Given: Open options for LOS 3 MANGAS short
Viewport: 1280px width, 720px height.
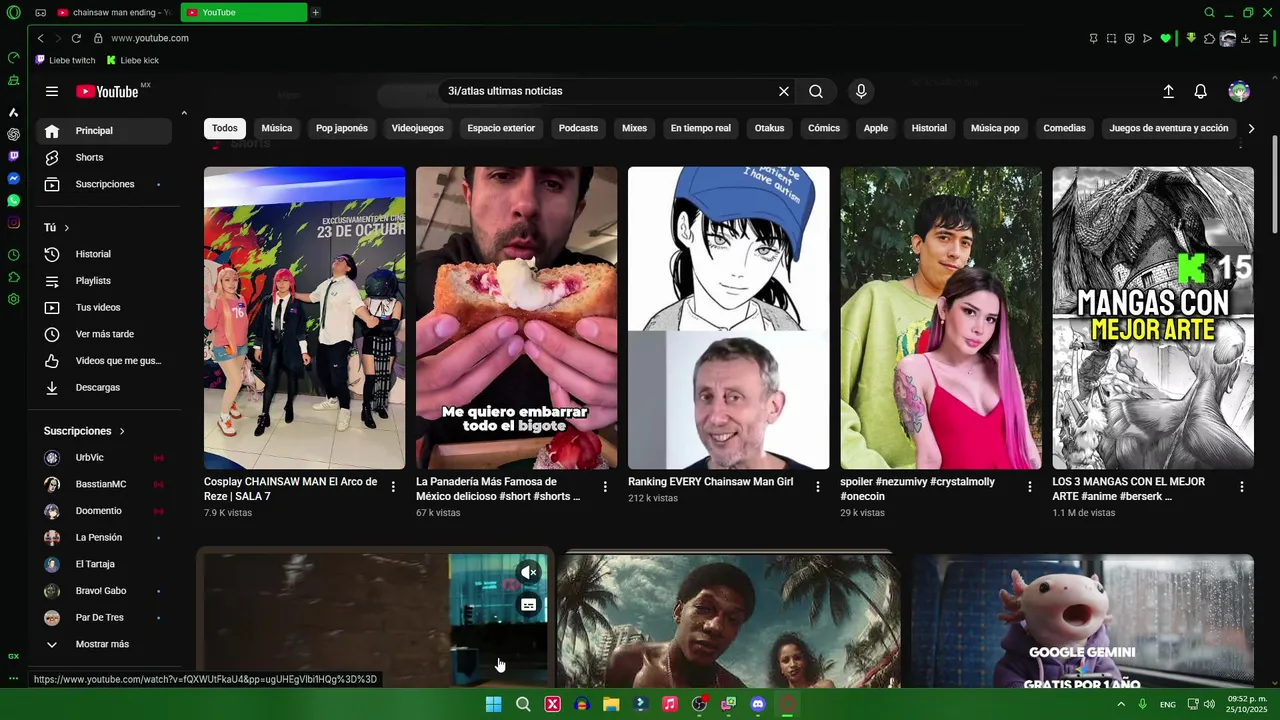Looking at the screenshot, I should tap(1242, 487).
